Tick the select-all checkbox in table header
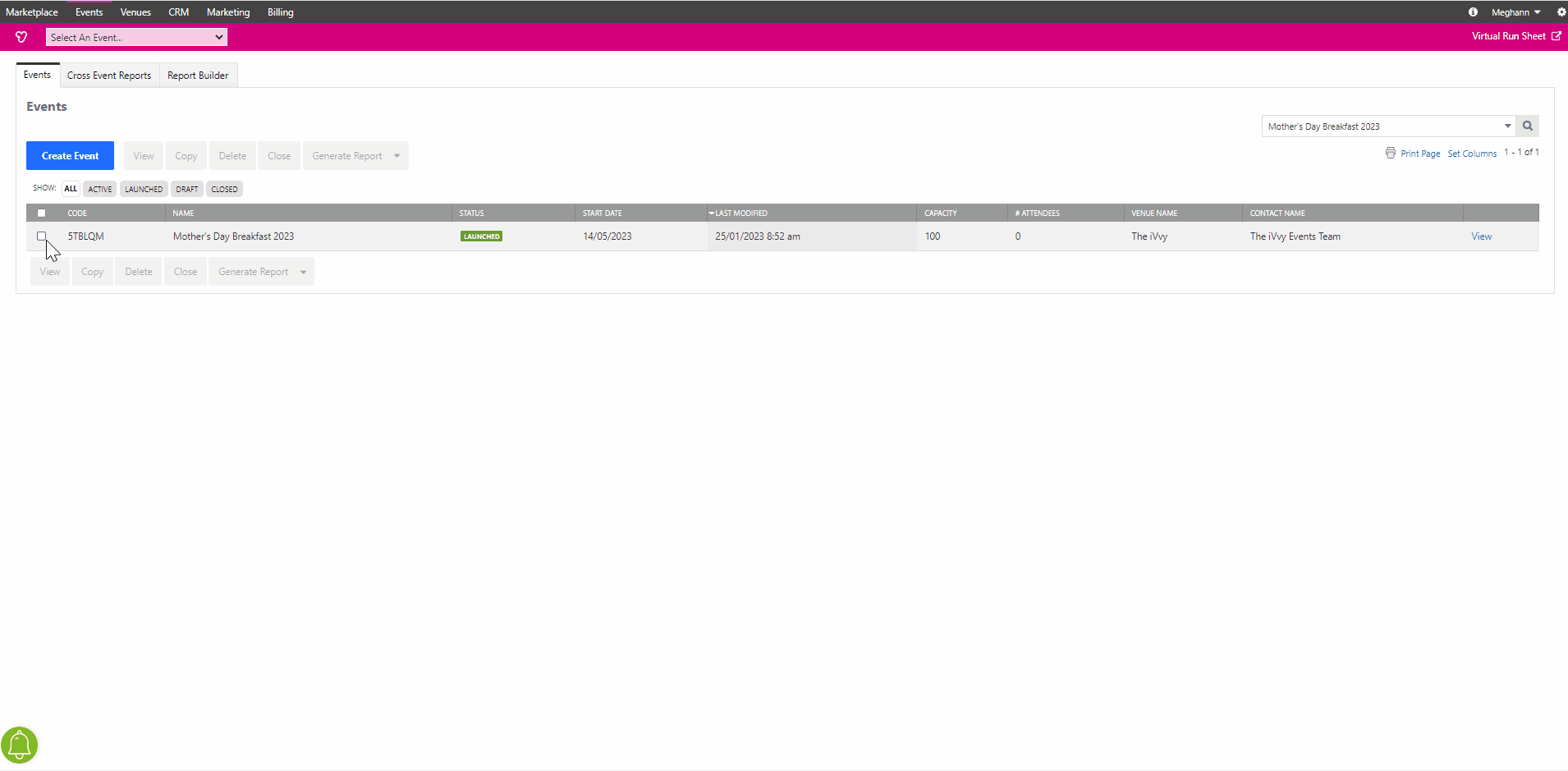 click(41, 213)
